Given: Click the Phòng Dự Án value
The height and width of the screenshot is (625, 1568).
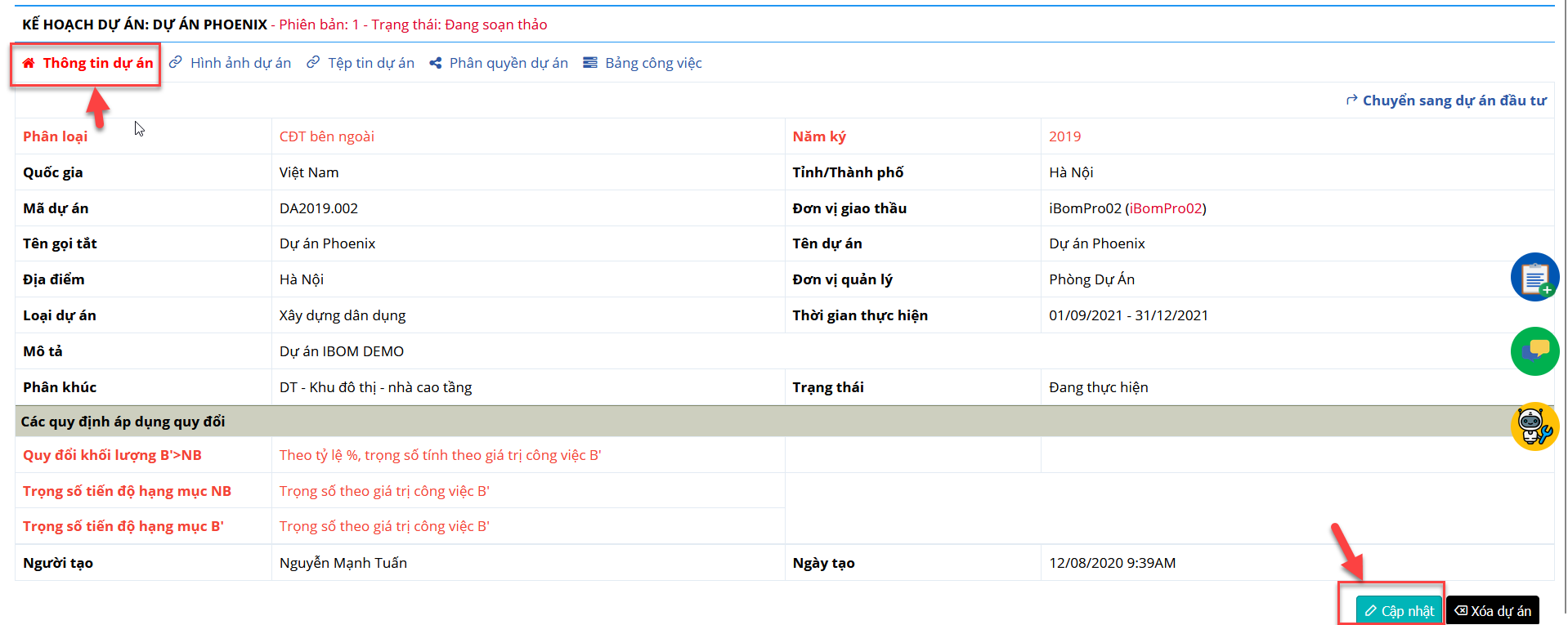Looking at the screenshot, I should 1092,279.
